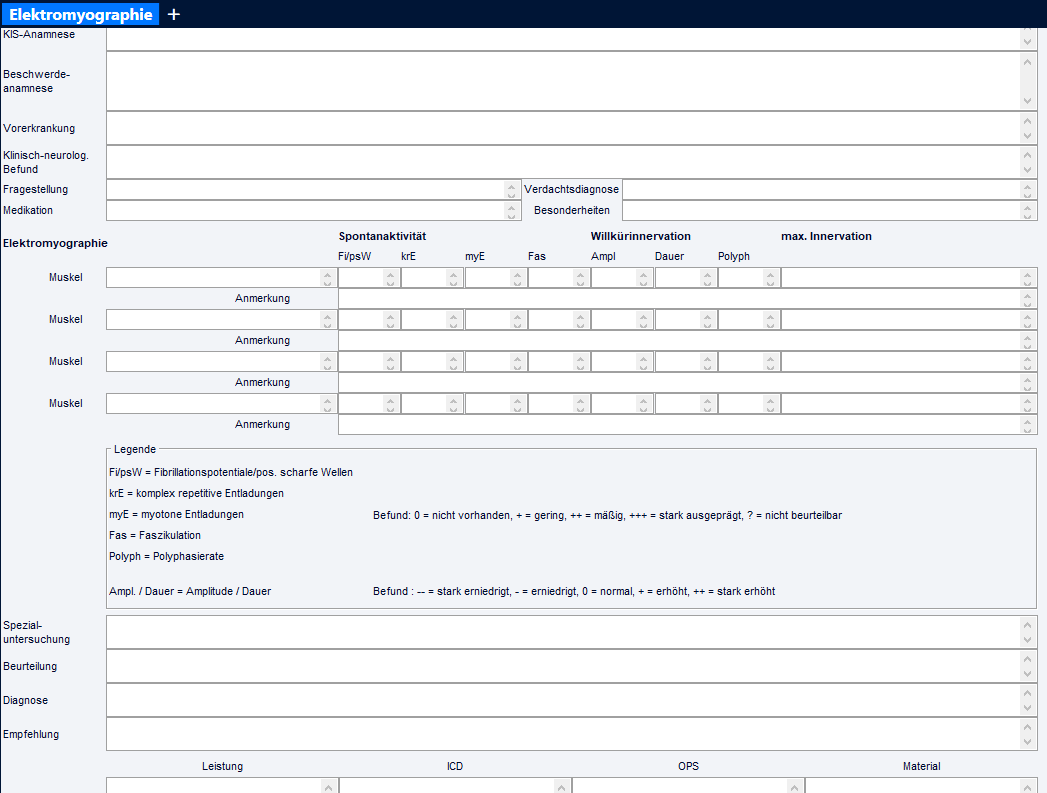This screenshot has width=1047, height=793.
Task: Click the Medikation input field
Action: coord(313,210)
